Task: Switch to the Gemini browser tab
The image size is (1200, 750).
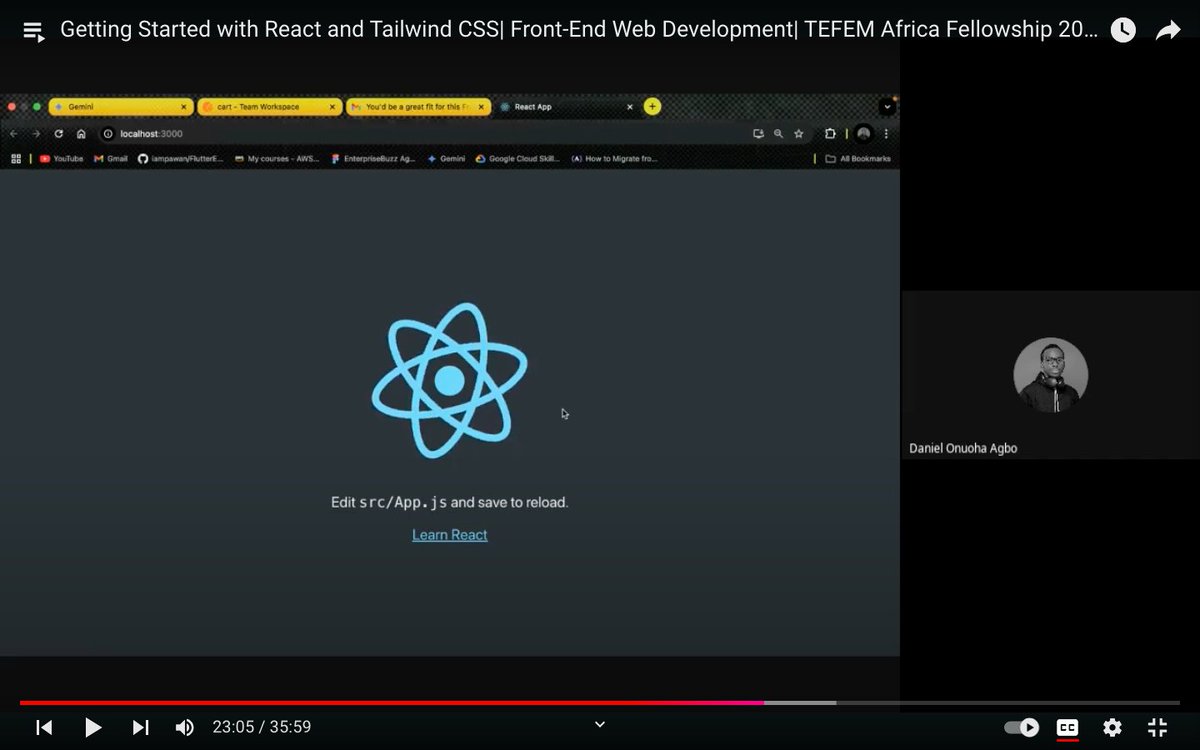Action: tap(120, 106)
